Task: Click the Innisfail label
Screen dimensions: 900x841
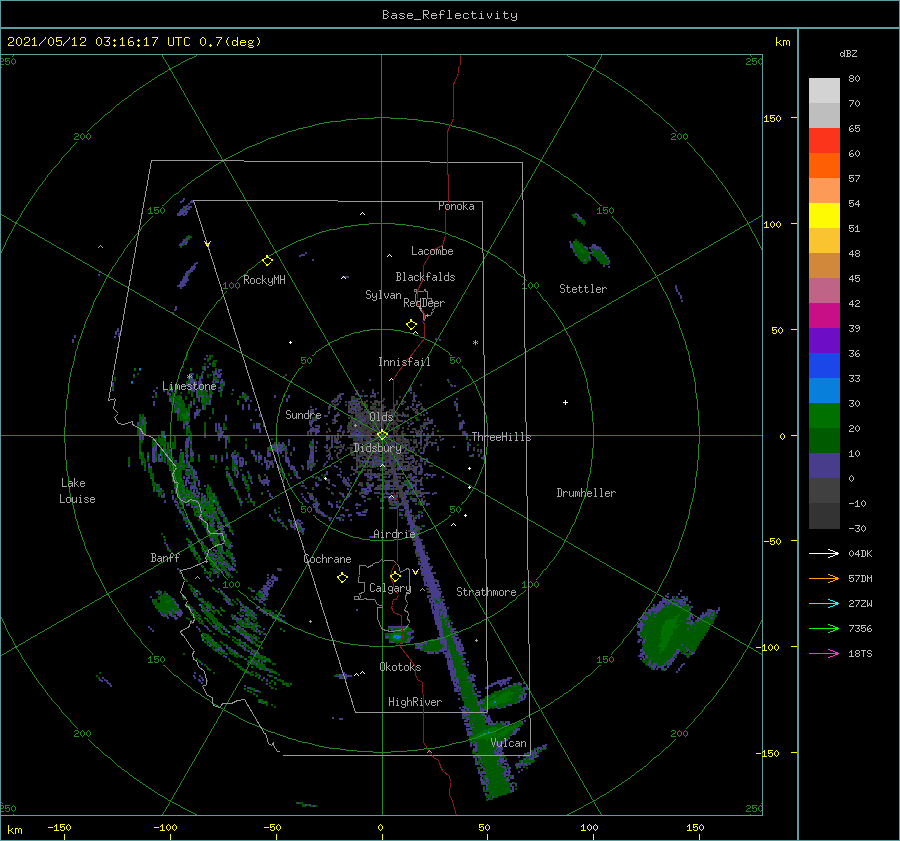Action: pyautogui.click(x=404, y=362)
